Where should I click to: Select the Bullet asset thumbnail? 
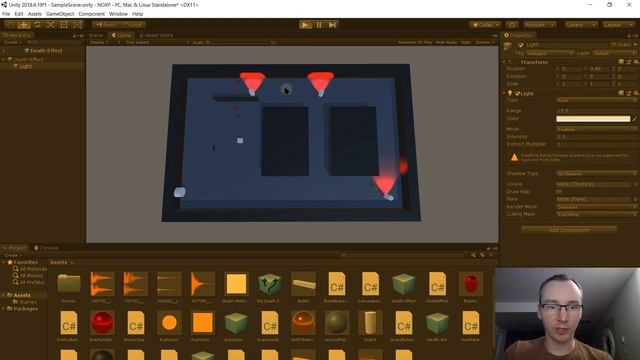click(303, 284)
